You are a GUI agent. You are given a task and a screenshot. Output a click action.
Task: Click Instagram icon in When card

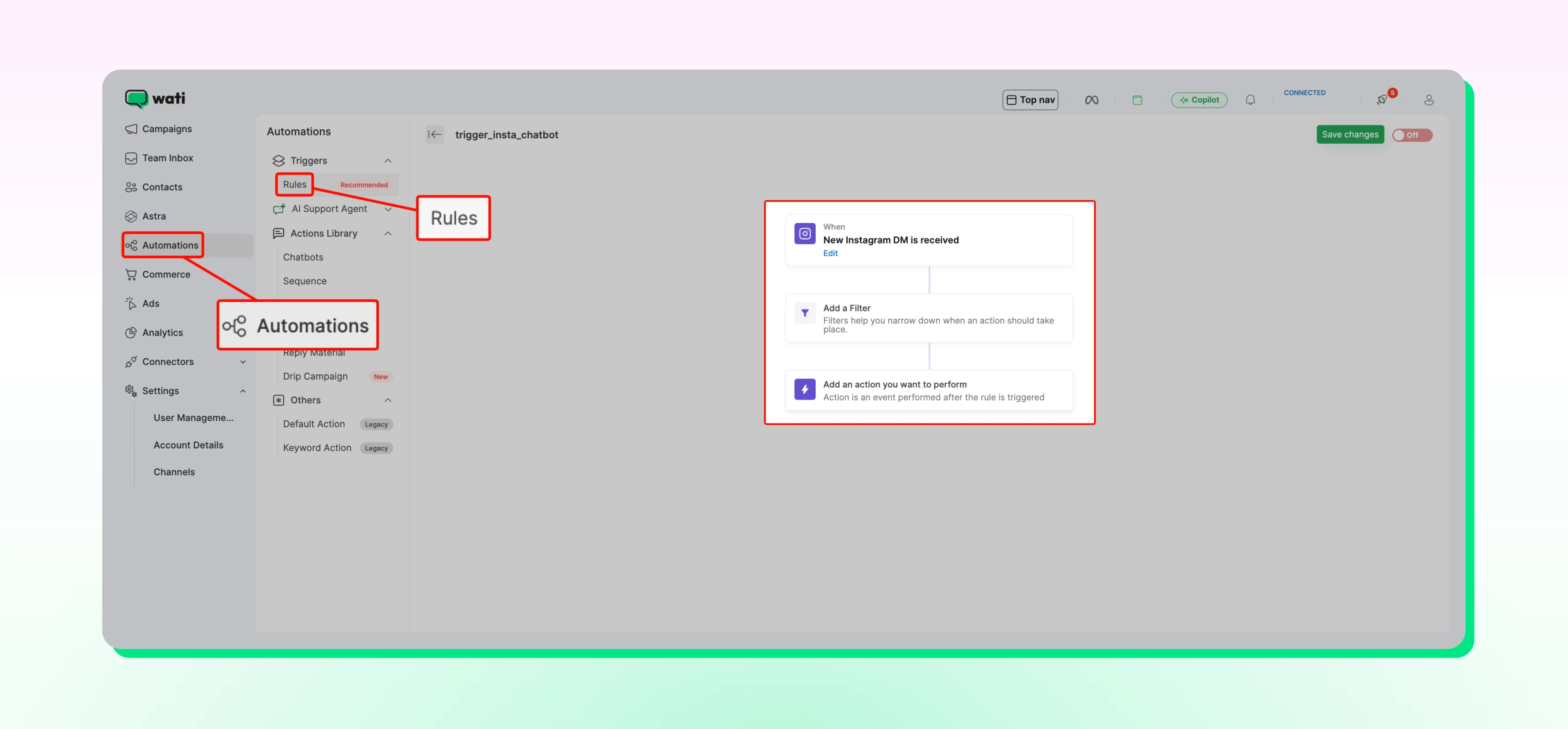click(805, 234)
